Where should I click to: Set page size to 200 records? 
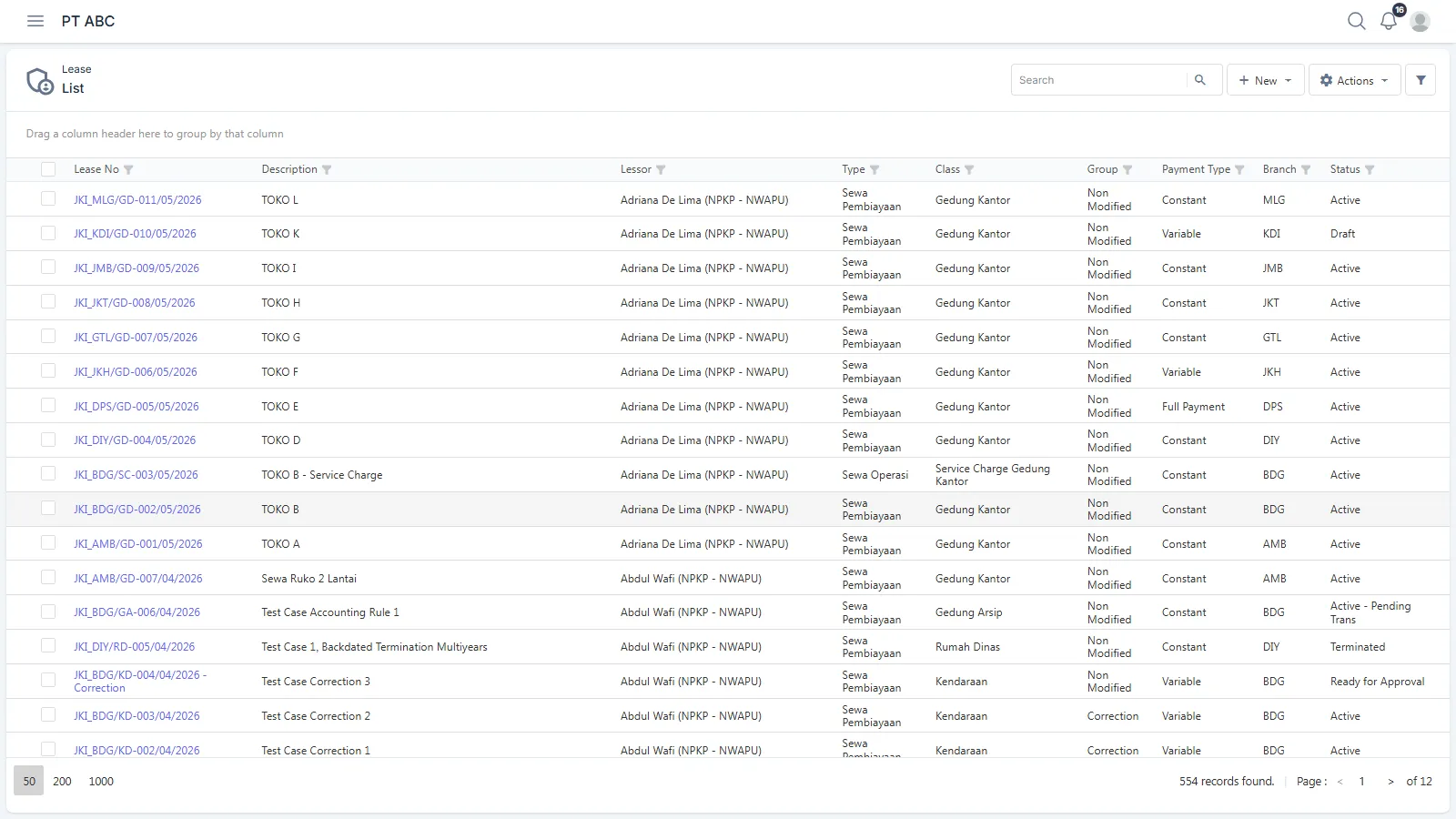[62, 781]
